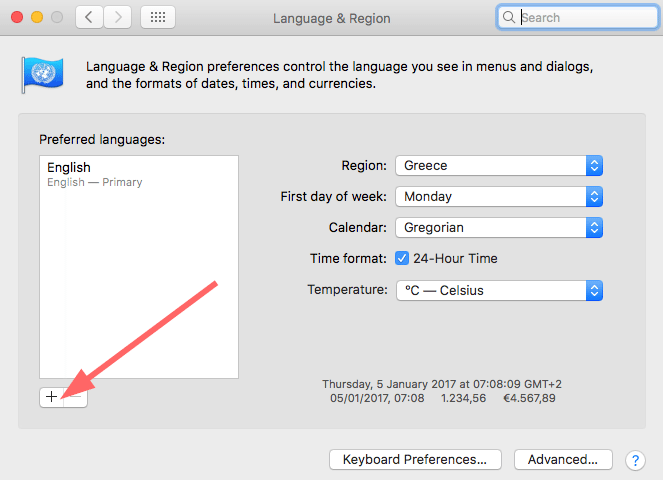Close window with red button
Viewport: 663px width, 480px height.
[x=17, y=17]
